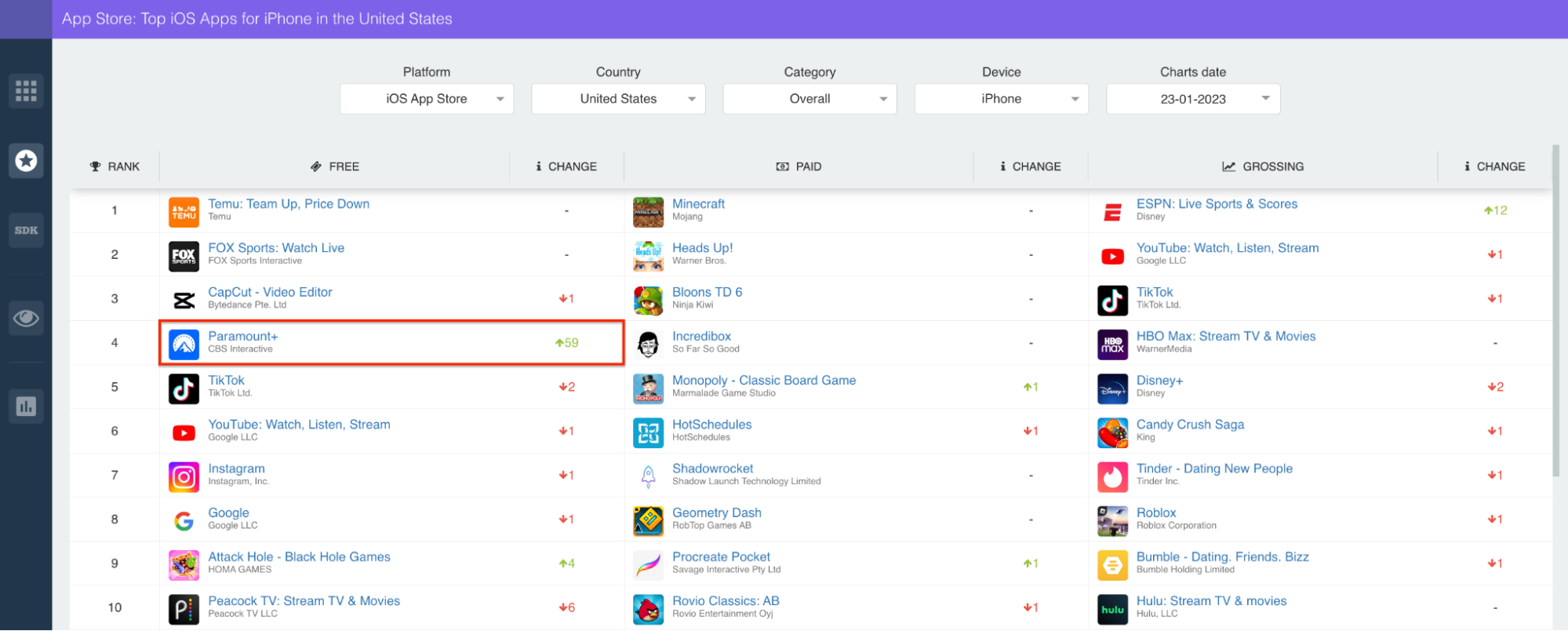The image size is (1568, 631).
Task: Click the CHANGE header next to GROSSING
Action: coord(1495,166)
